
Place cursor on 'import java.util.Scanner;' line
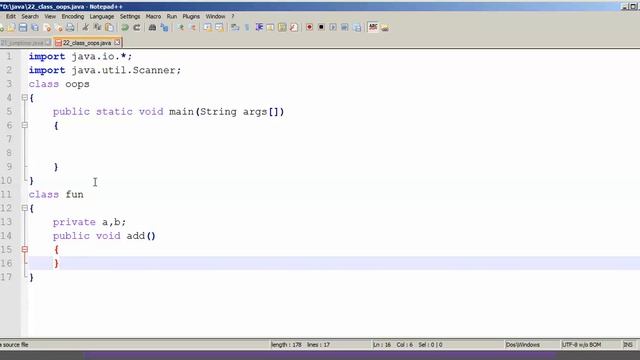tap(104, 70)
